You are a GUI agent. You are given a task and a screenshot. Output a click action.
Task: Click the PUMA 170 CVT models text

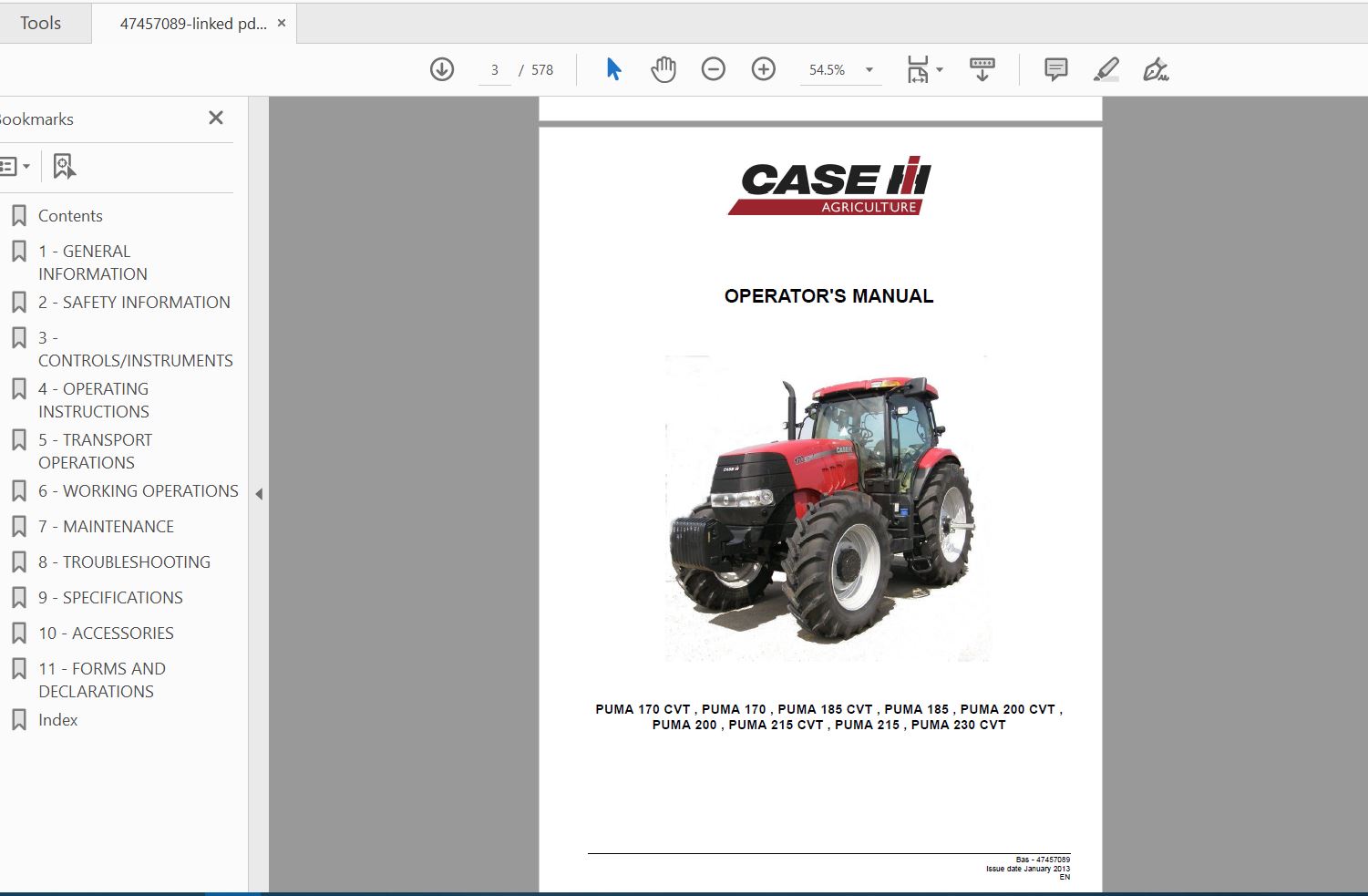pyautogui.click(x=828, y=716)
